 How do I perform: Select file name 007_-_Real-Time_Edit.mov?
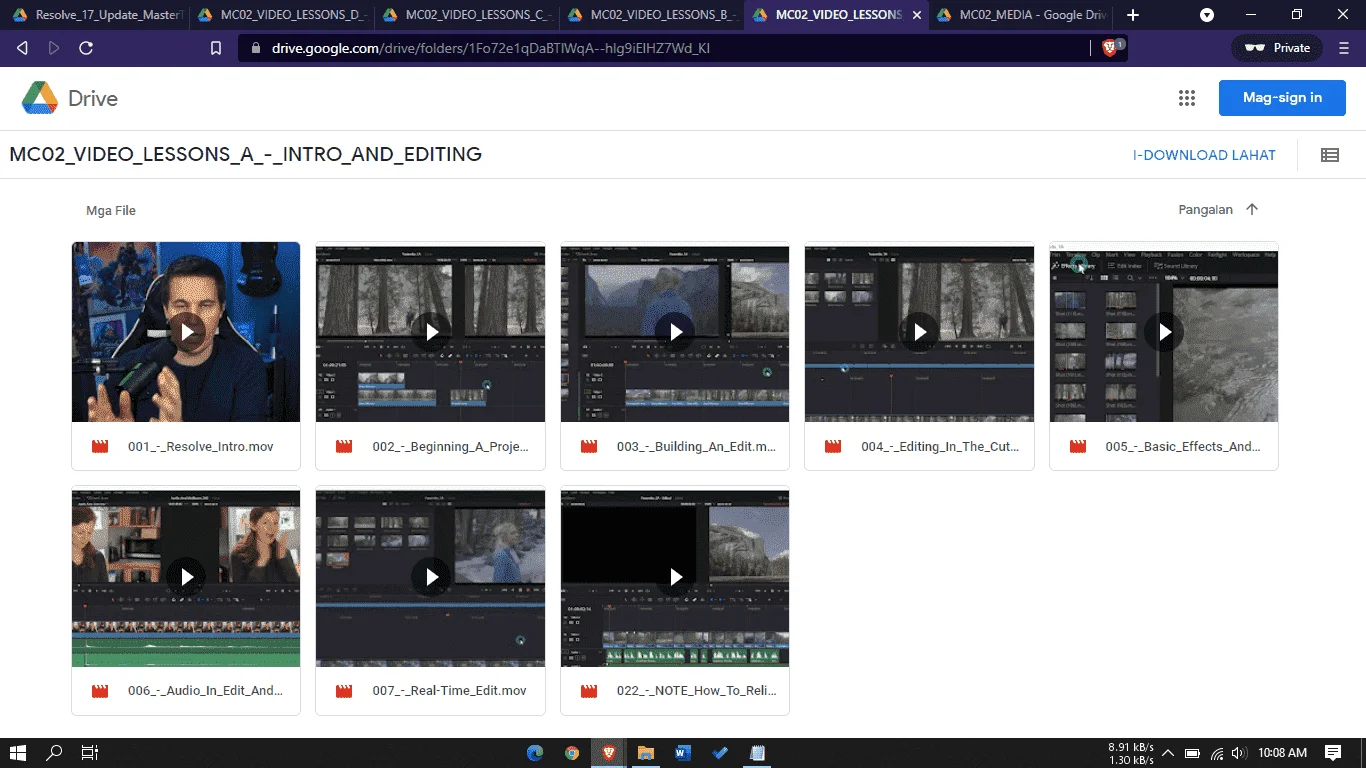click(x=449, y=691)
